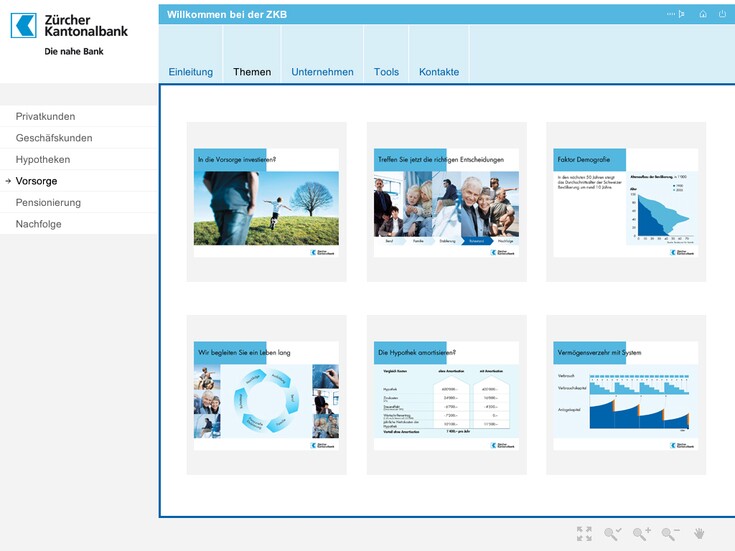Image resolution: width=735 pixels, height=551 pixels.
Task: Click the Zürcher Kantonalbank logo
Action: (x=69, y=25)
